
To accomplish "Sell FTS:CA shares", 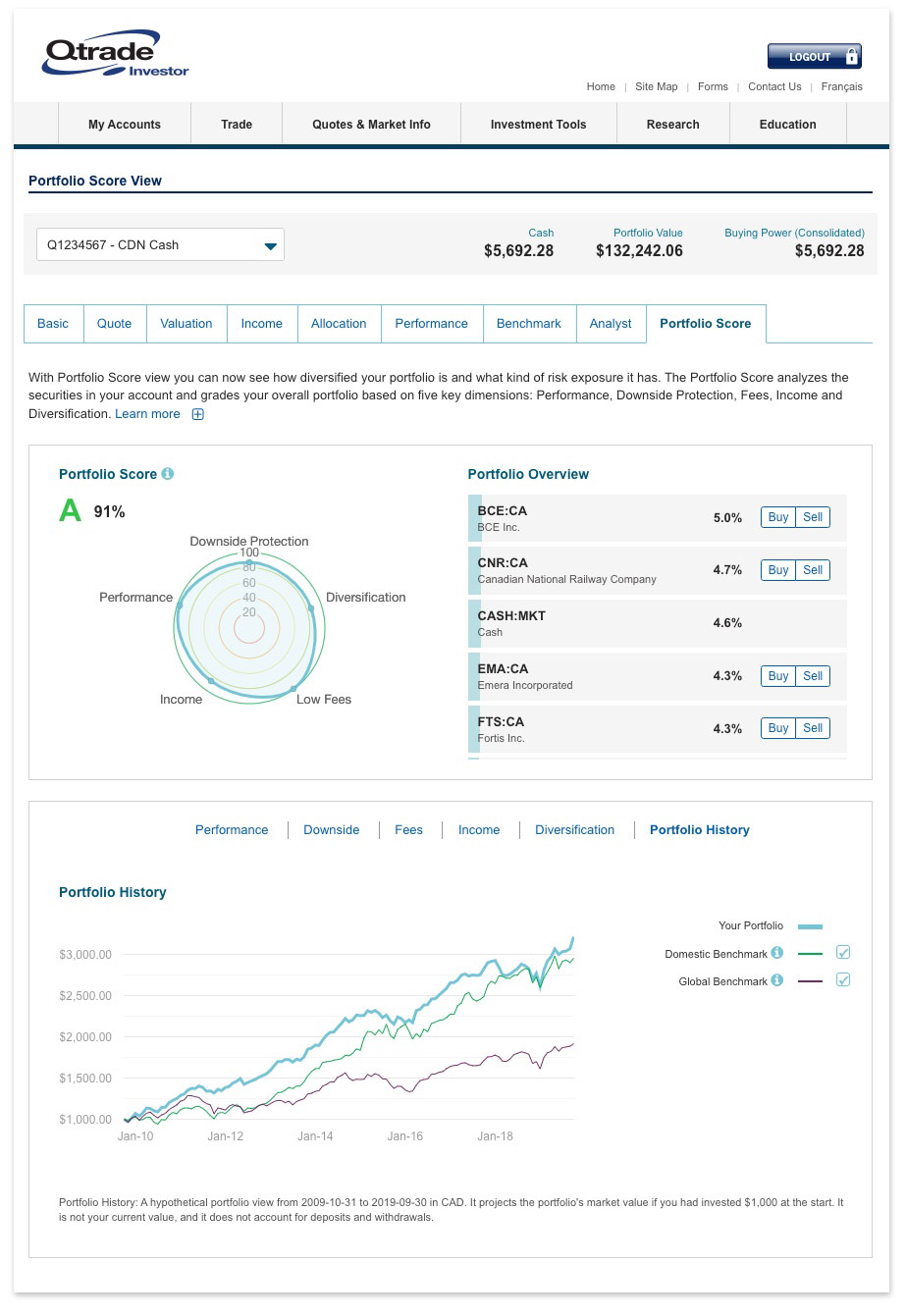I will pyautogui.click(x=813, y=728).
